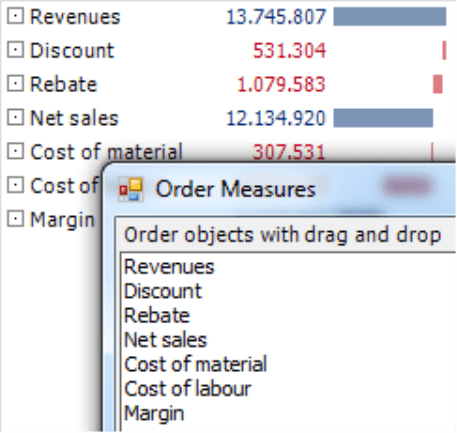Click the blue Net sales bar
Image resolution: width=457 pixels, height=433 pixels.
click(x=383, y=118)
